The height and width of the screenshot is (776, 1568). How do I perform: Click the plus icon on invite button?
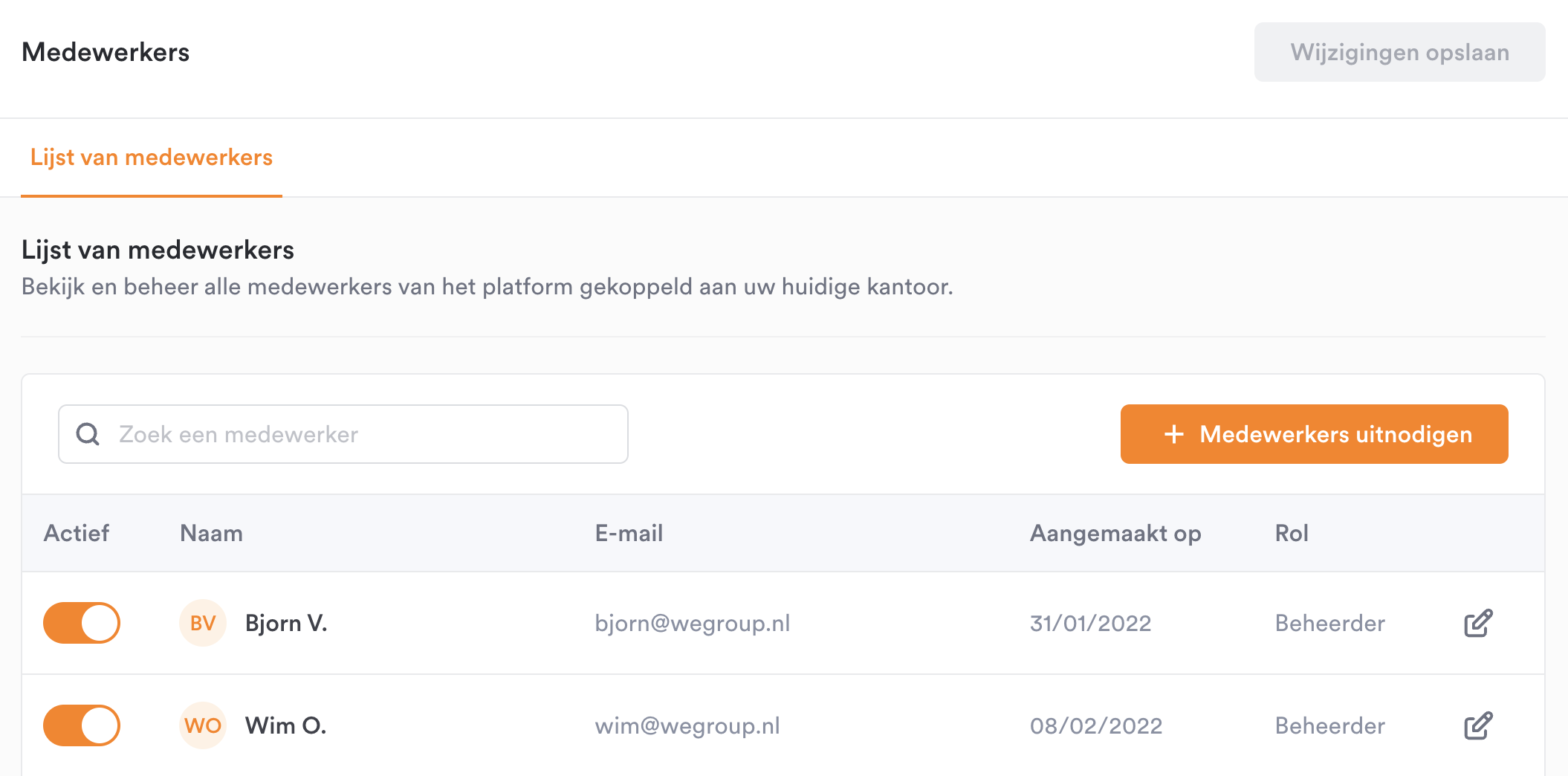(1173, 434)
